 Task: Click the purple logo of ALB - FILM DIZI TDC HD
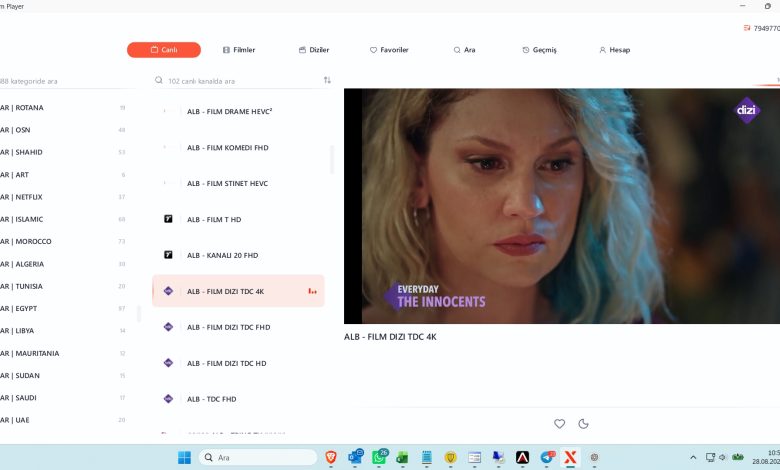pos(168,363)
